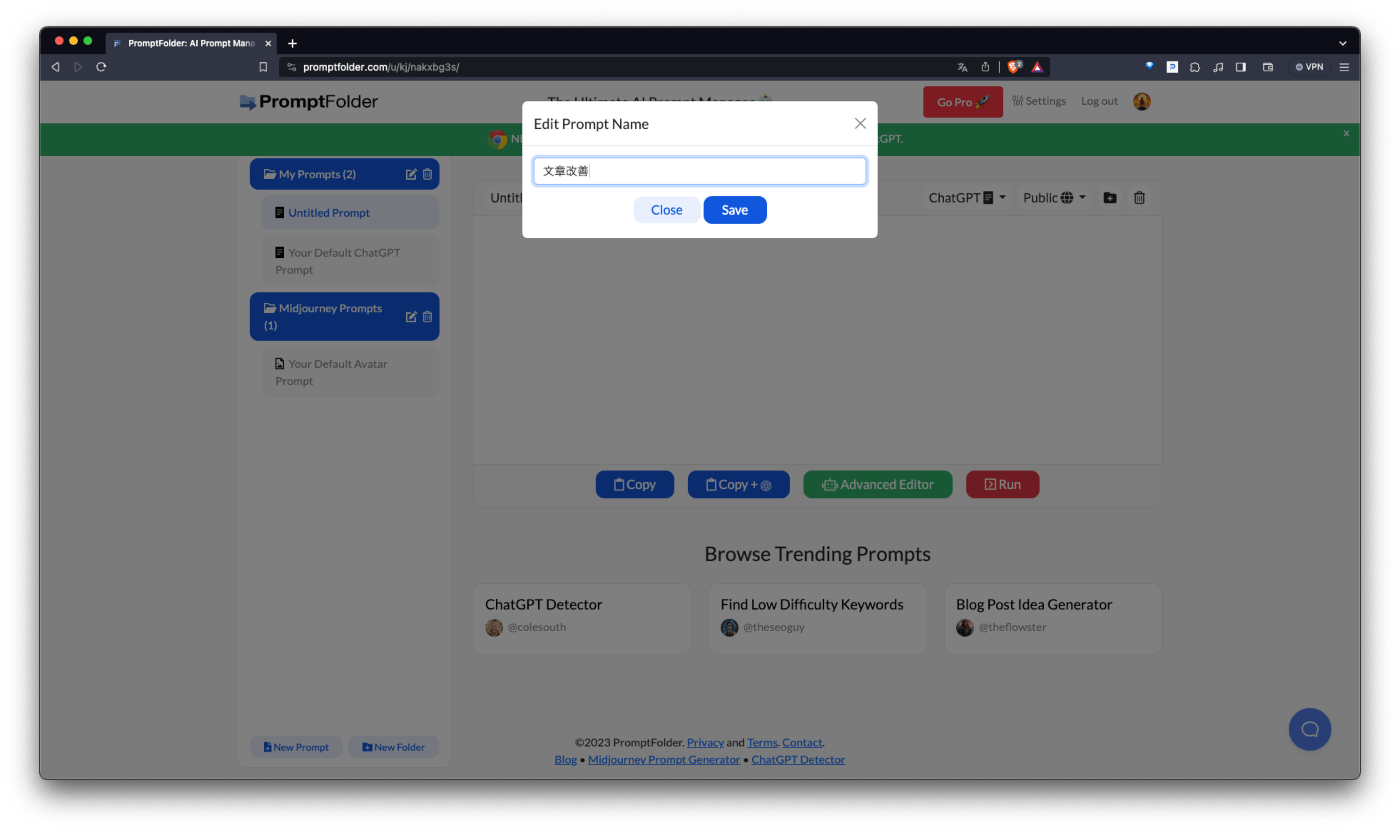Screen dimensions: 1400x832
Task: Open the extensions puzzle icon
Action: tap(1195, 67)
